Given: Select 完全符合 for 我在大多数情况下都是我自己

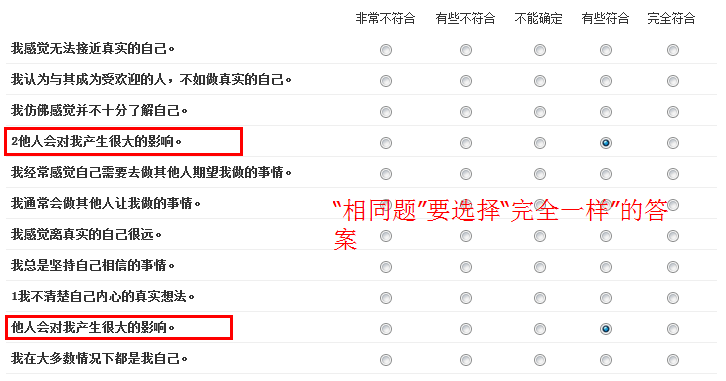Looking at the screenshot, I should click(x=673, y=360).
